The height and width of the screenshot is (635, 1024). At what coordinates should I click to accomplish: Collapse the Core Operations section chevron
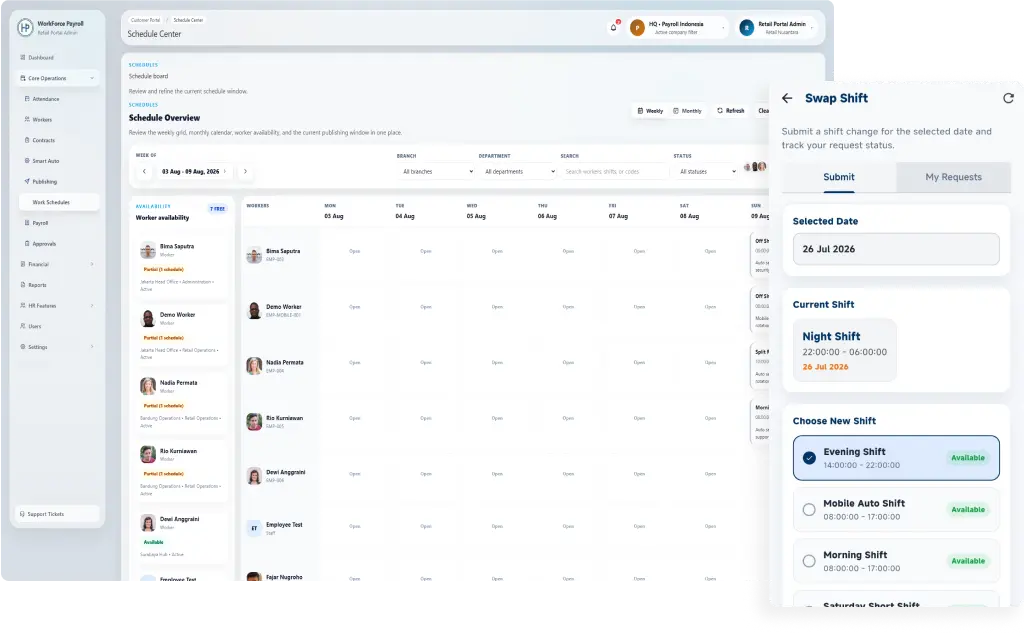pyautogui.click(x=92, y=78)
